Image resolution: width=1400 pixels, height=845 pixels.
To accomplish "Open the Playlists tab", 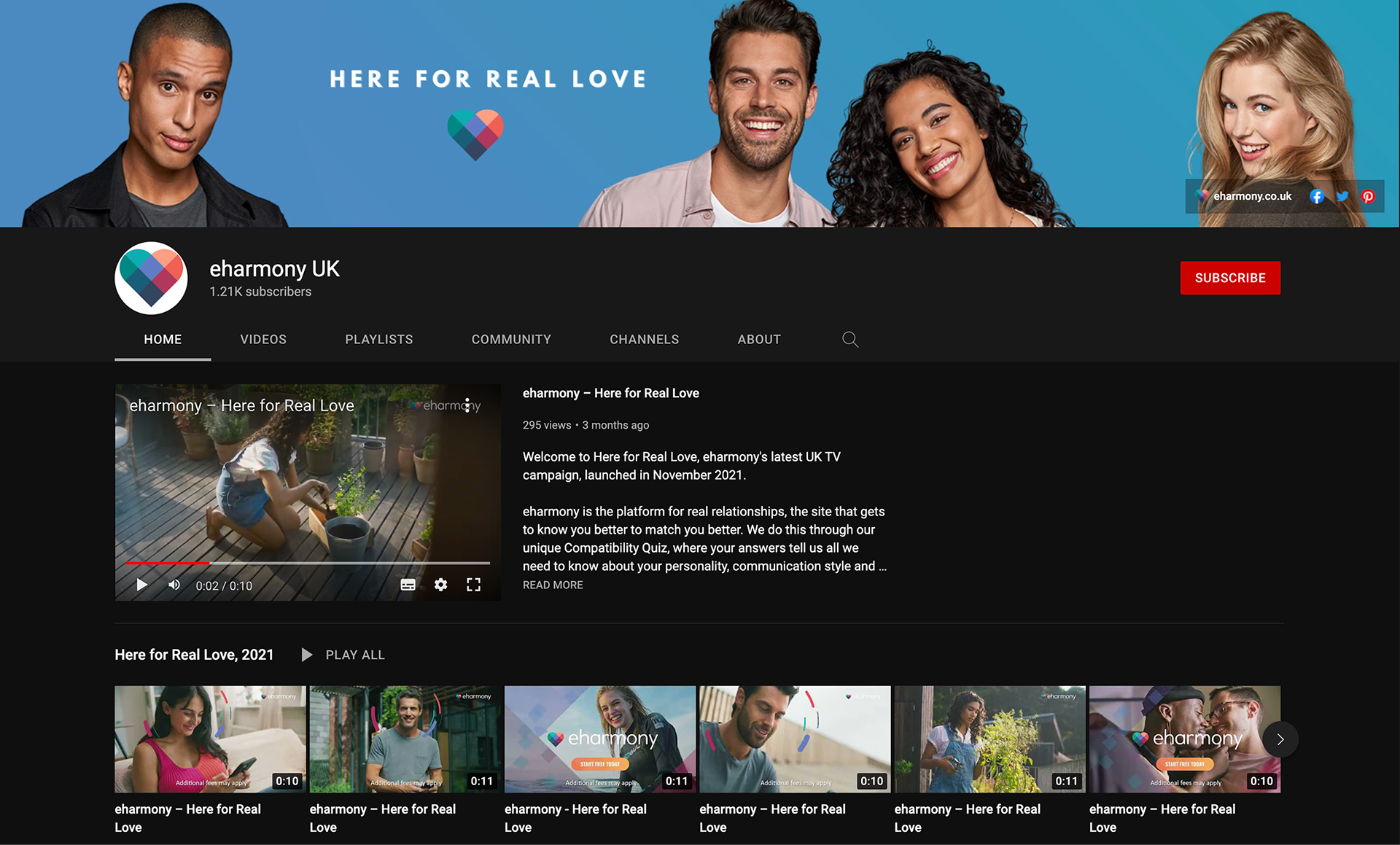I will [379, 339].
